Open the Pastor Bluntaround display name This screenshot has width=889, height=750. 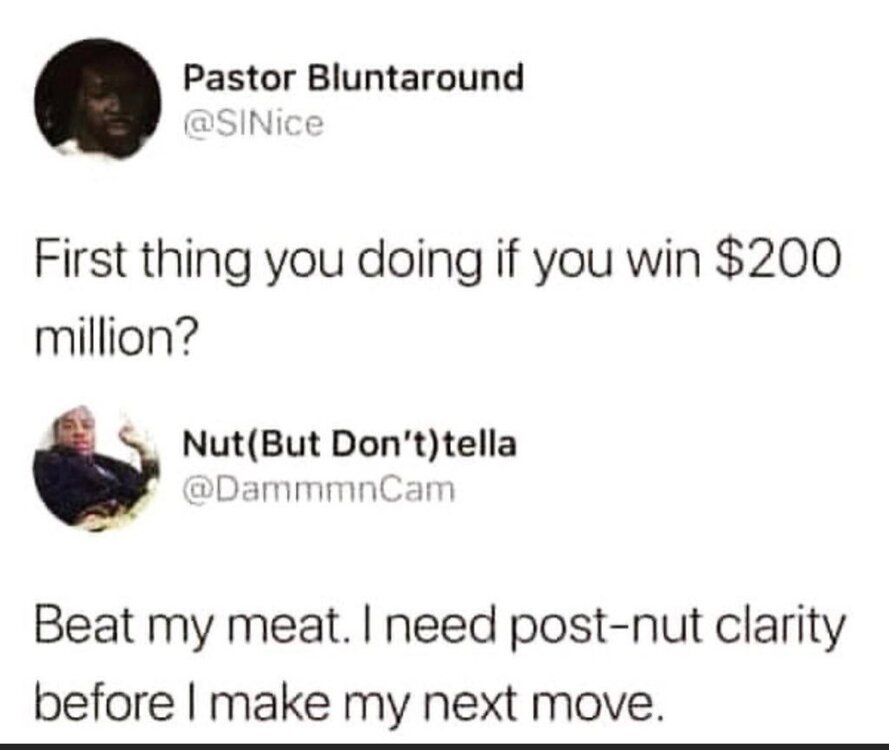354,78
